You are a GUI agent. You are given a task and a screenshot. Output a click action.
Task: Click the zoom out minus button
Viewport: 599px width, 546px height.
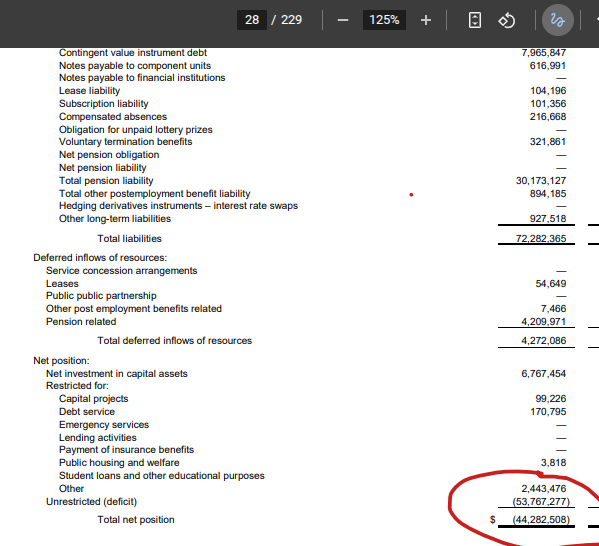coord(343,20)
